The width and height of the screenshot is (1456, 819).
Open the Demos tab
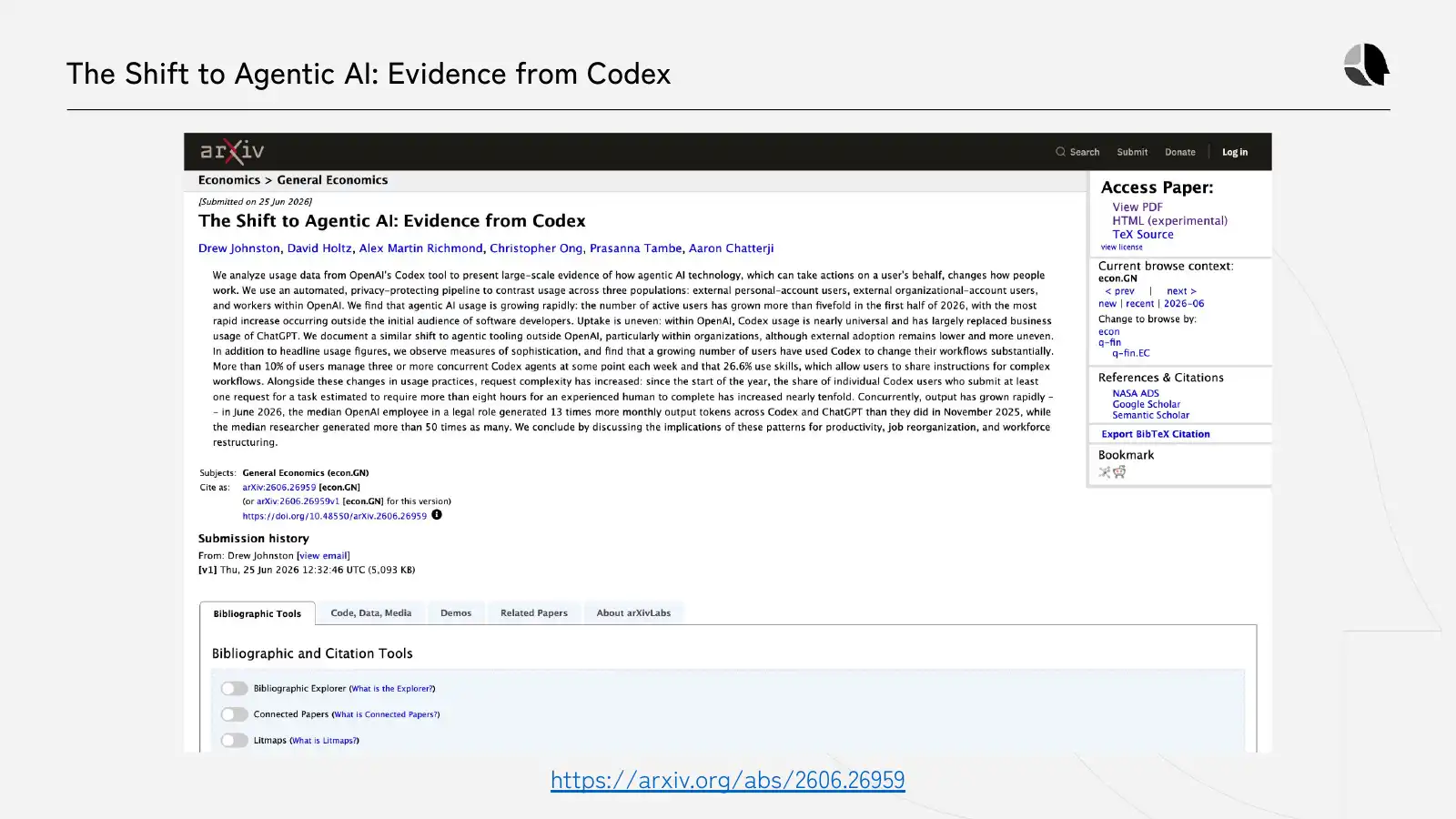click(456, 613)
